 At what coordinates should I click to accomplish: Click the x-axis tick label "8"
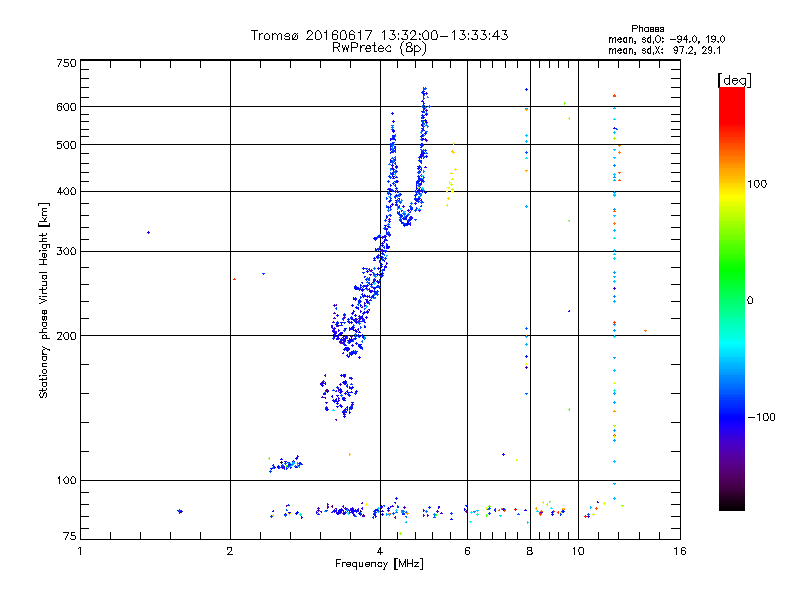[x=530, y=551]
